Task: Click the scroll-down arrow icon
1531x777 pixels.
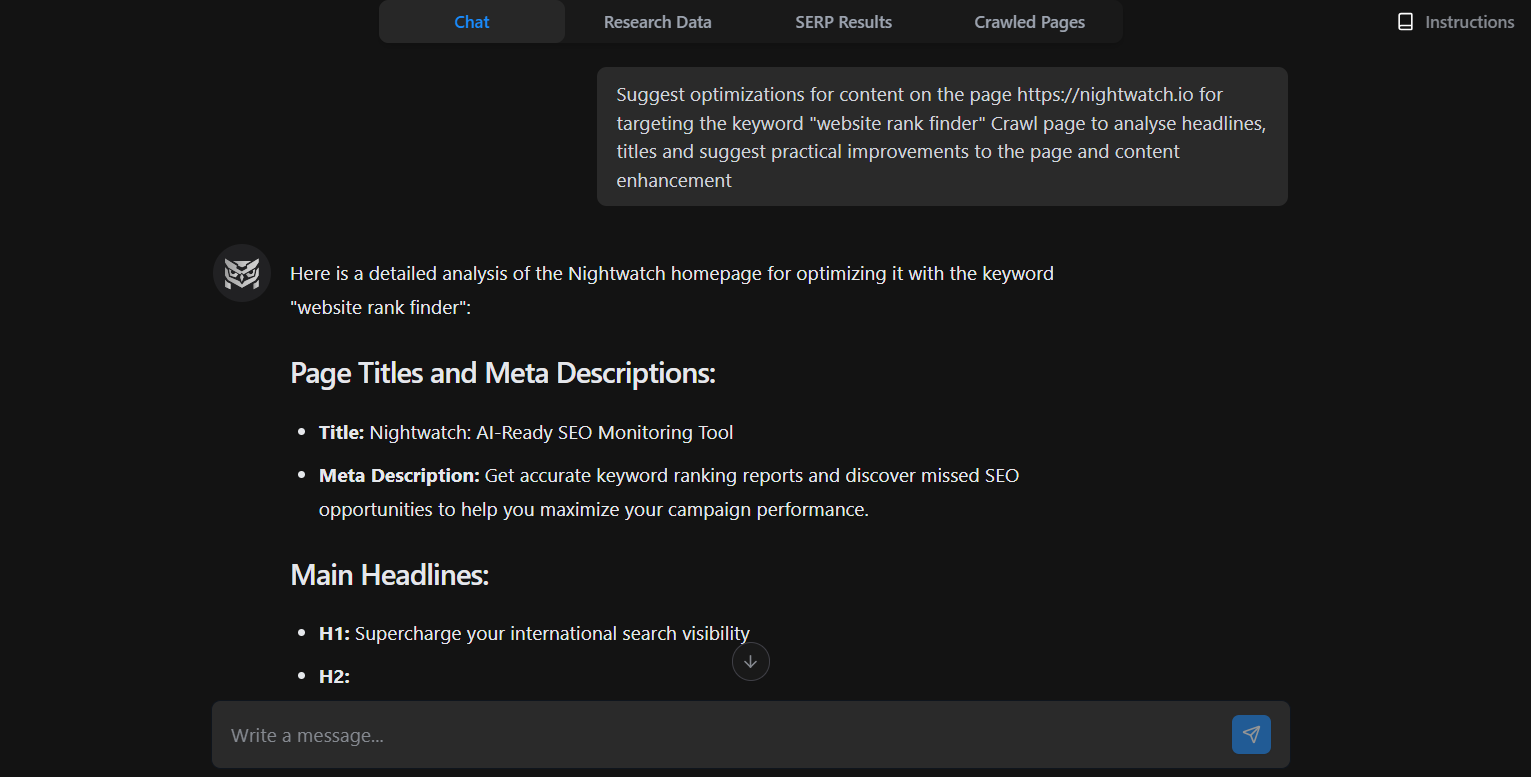Action: pos(750,662)
